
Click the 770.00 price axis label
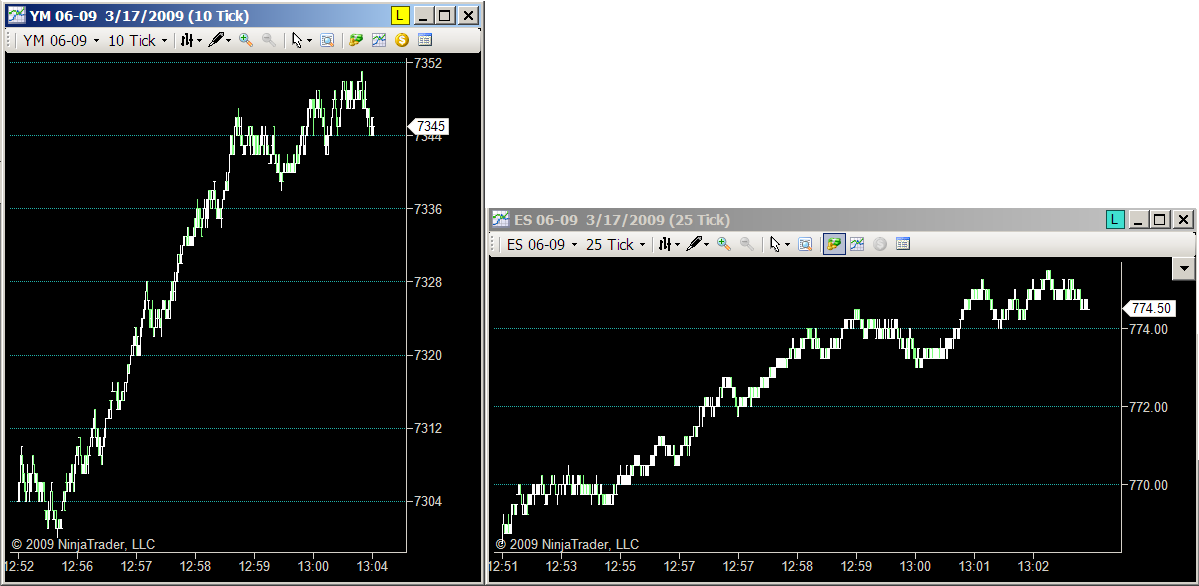click(1149, 485)
